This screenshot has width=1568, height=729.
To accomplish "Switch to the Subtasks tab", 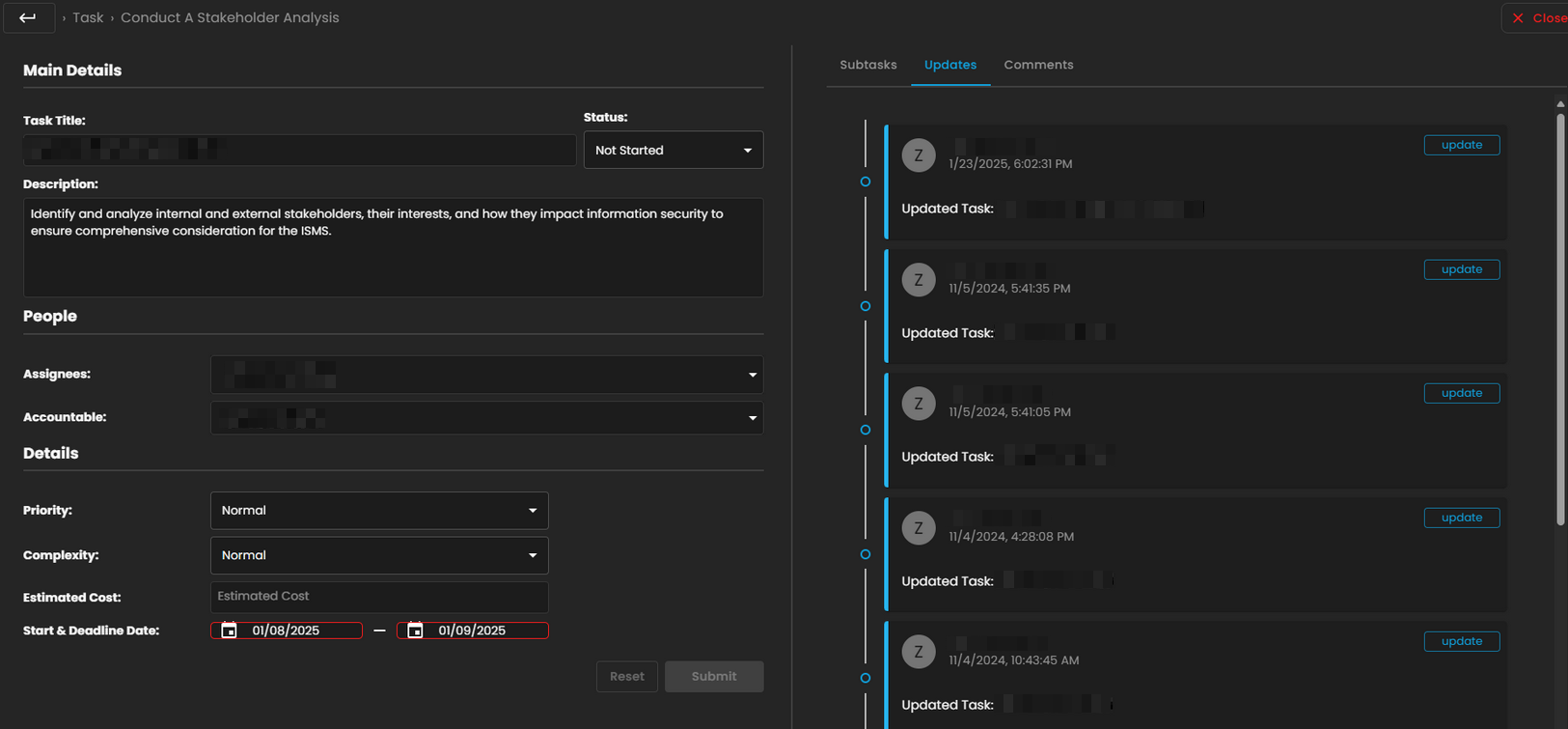I will coord(867,65).
